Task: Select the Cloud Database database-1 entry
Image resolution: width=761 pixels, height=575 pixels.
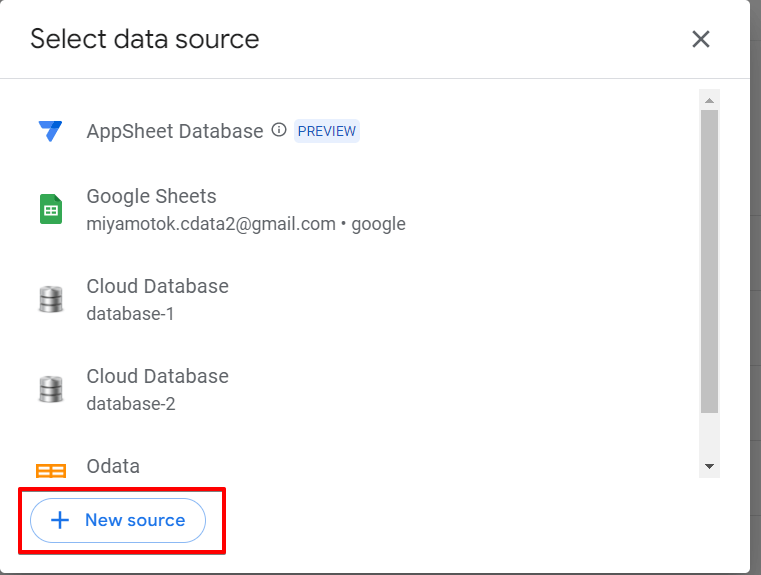Action: (157, 299)
